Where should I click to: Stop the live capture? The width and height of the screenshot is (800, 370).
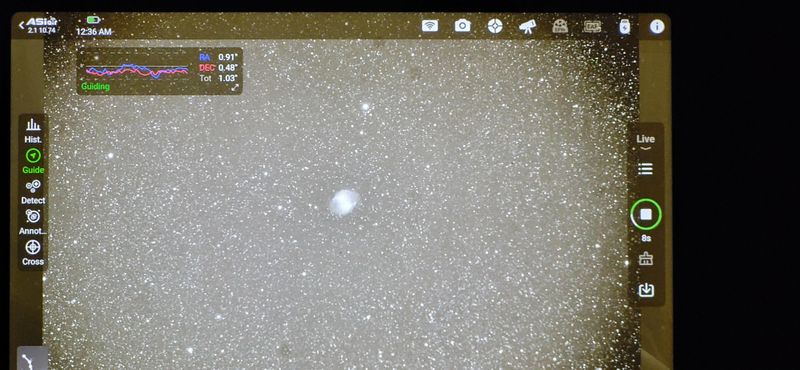click(645, 214)
